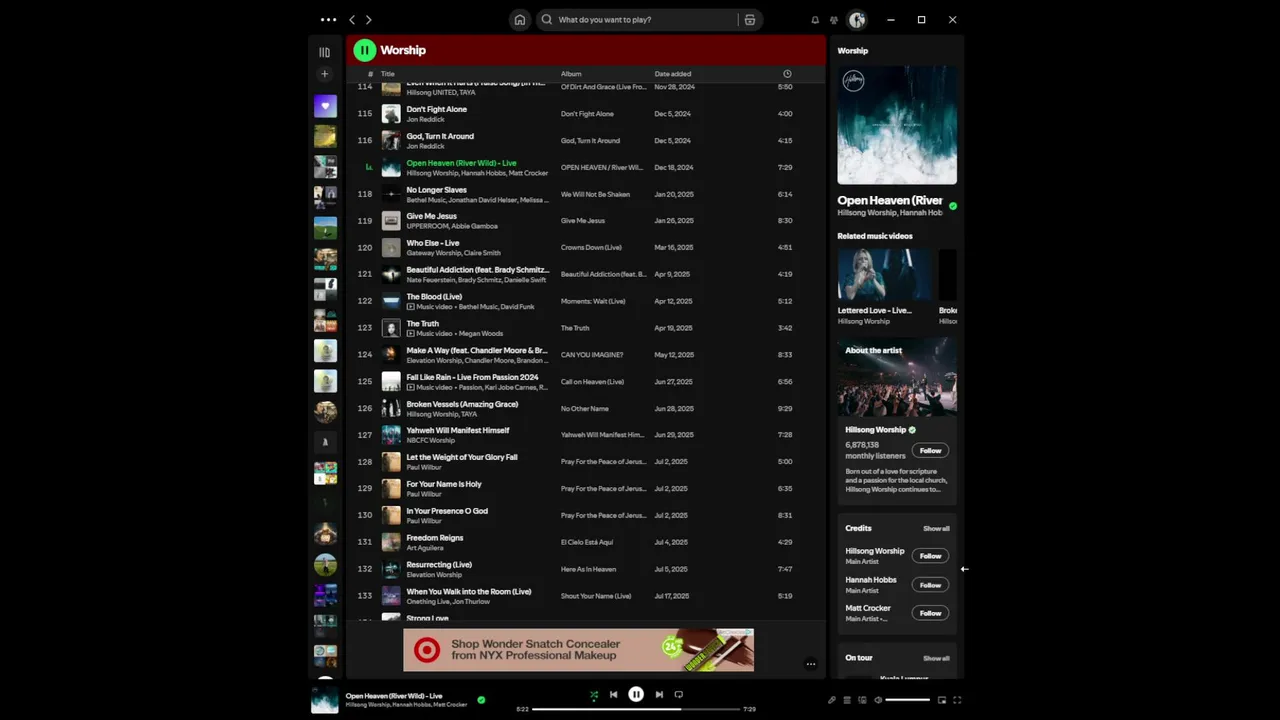The image size is (1280, 720).
Task: Pause the Worship playlist with green button
Action: coord(364,50)
